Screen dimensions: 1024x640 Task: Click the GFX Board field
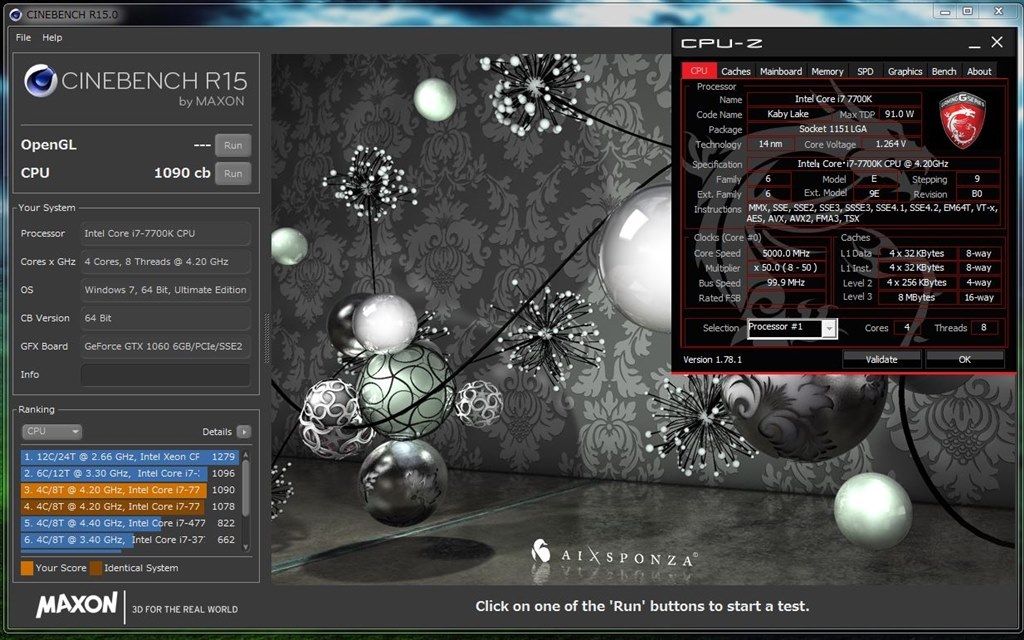(x=166, y=346)
